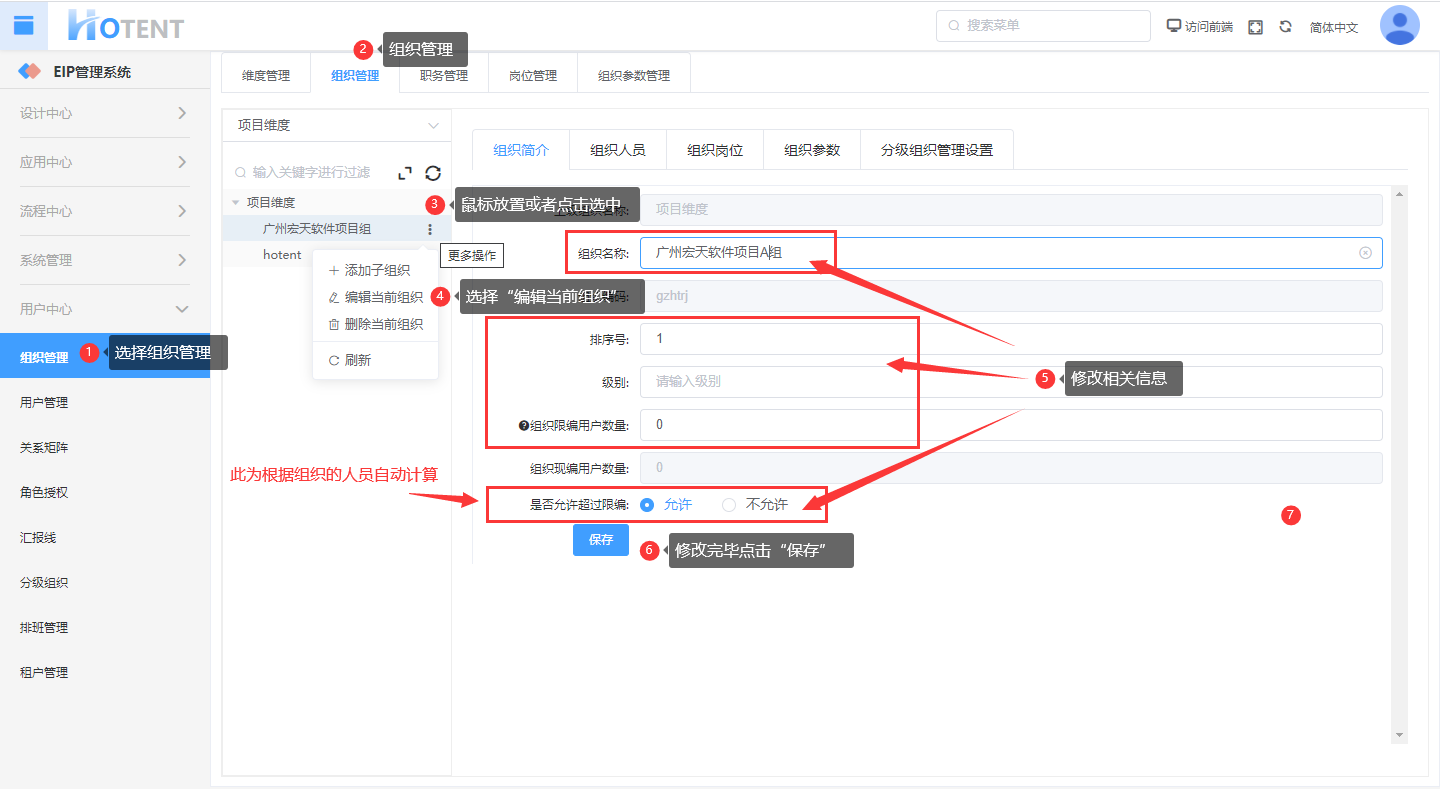Clear the 组织名称 field with the X icon
Viewport: 1440px width, 789px height.
[x=1365, y=253]
